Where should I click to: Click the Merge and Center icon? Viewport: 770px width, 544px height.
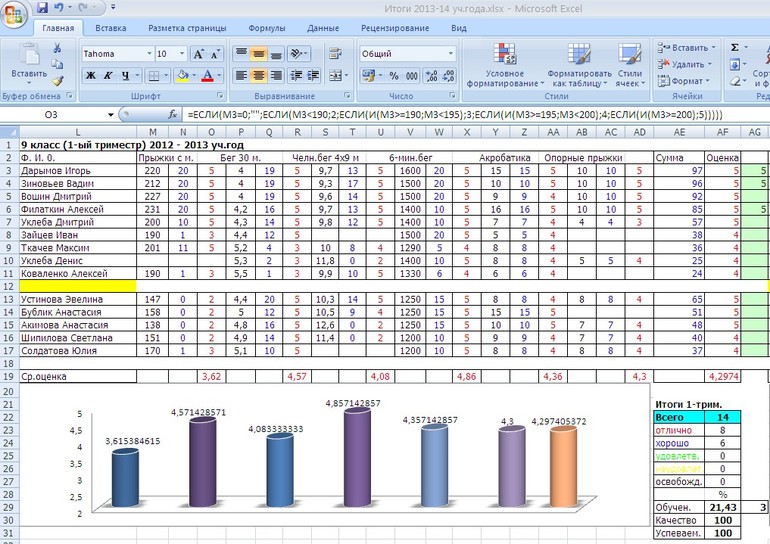coord(335,75)
